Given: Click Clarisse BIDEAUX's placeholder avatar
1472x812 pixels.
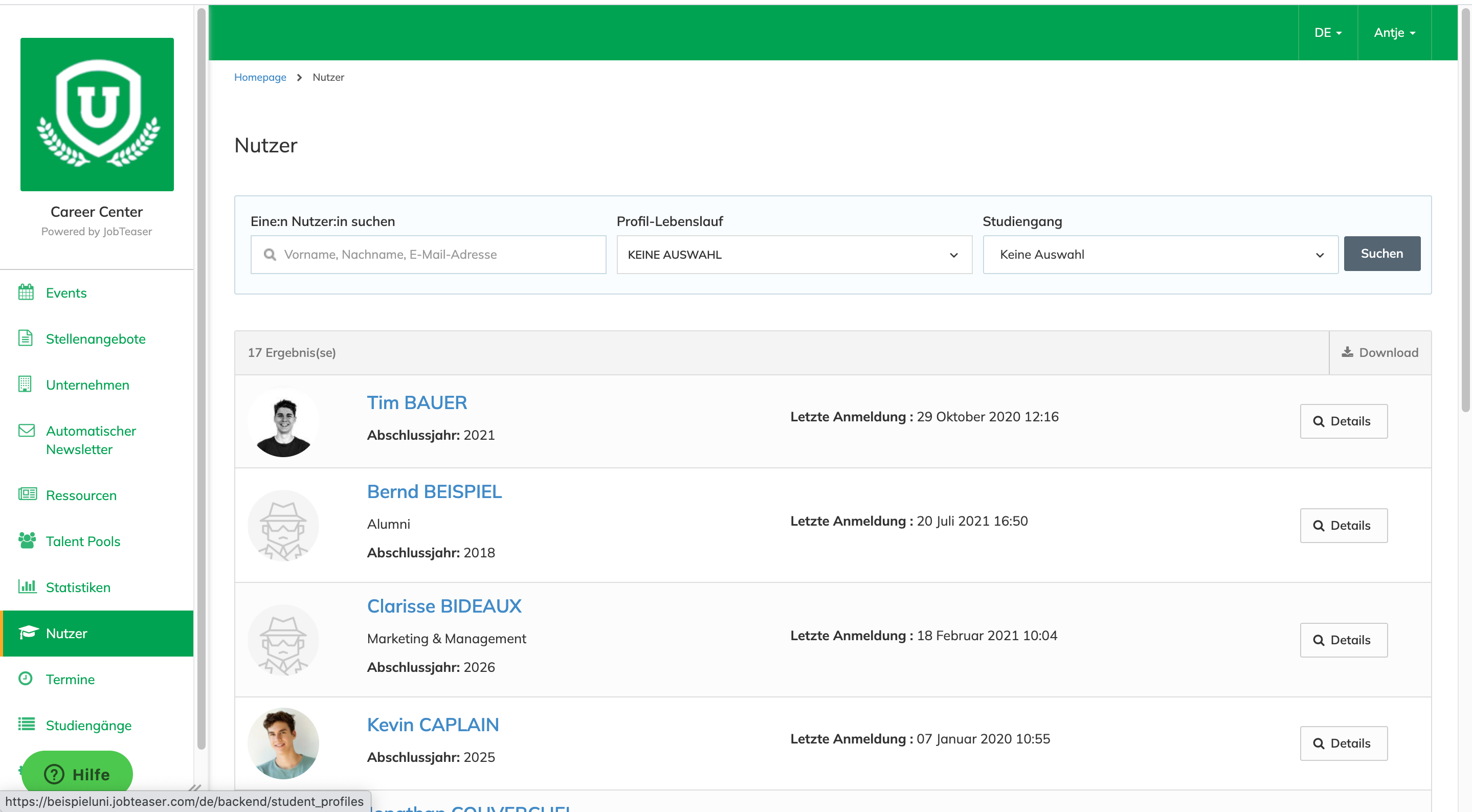Looking at the screenshot, I should tap(283, 640).
